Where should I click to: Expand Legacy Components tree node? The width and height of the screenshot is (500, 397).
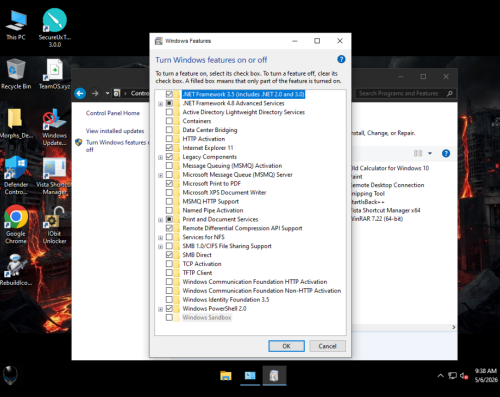(x=160, y=157)
